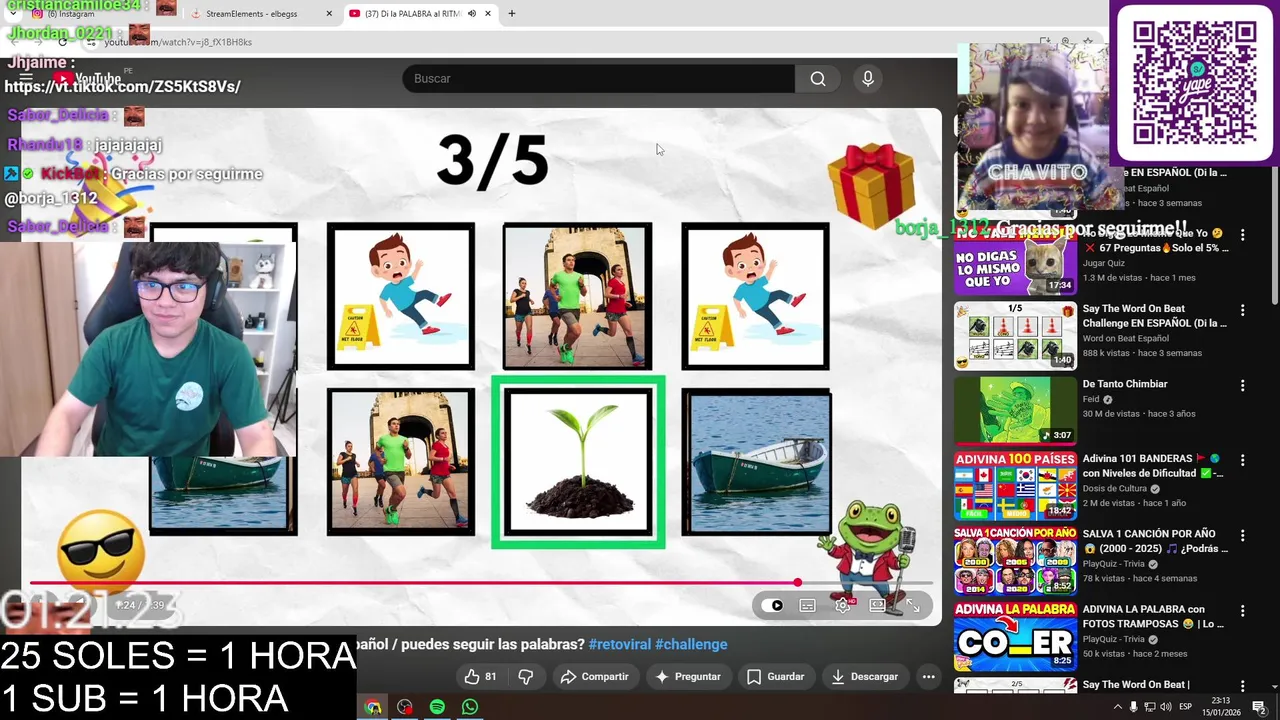Toggle the autoplay switch in player
Screen dimensions: 1280x720
click(x=773, y=605)
